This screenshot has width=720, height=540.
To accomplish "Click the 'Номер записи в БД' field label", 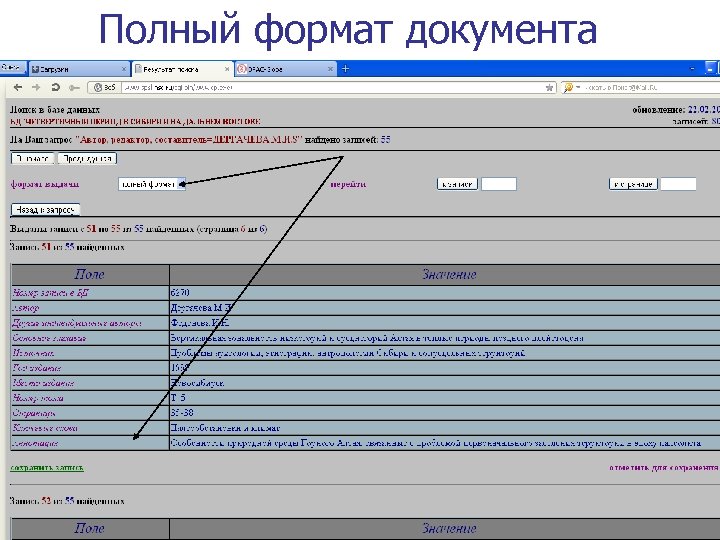I will [x=51, y=292].
